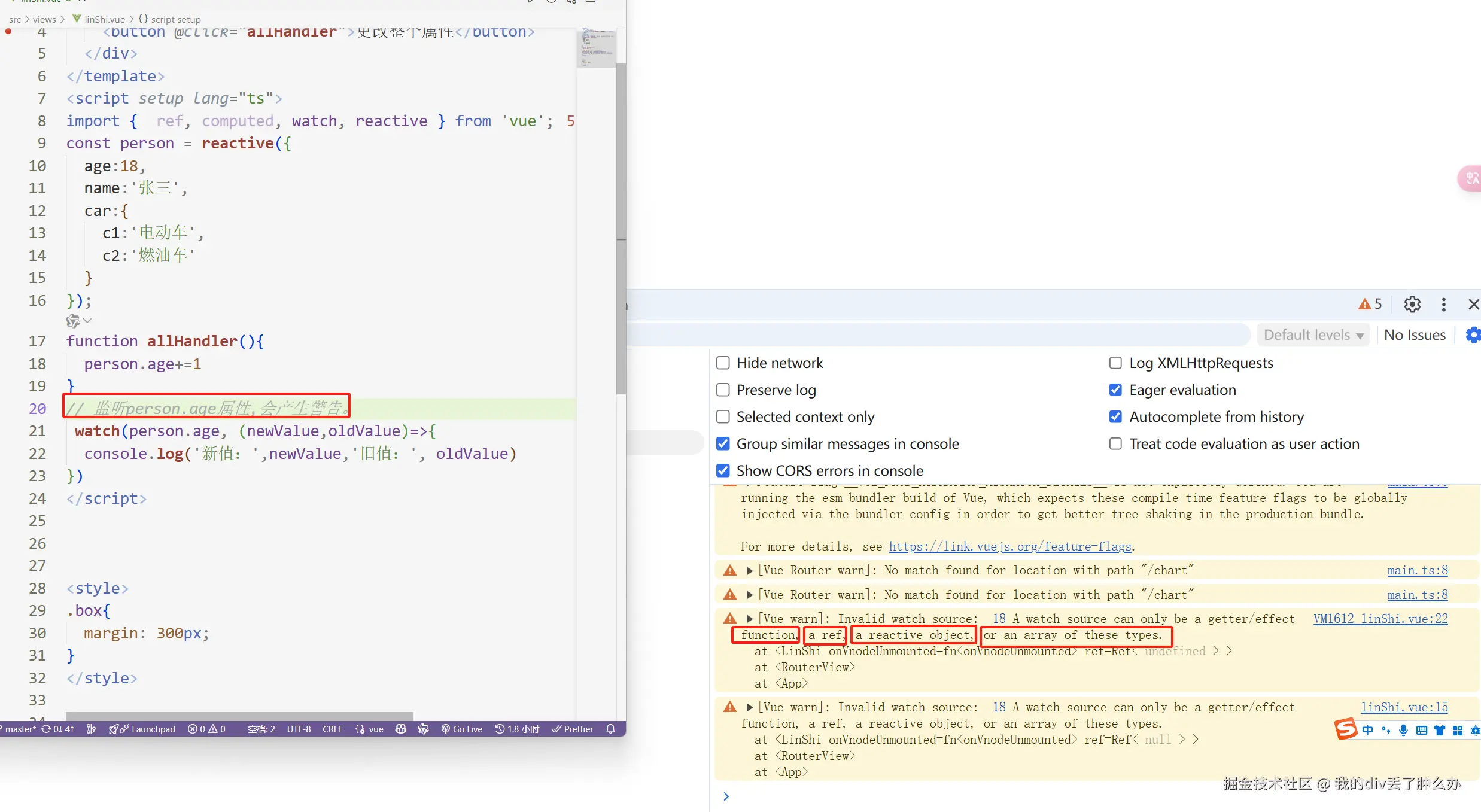This screenshot has width=1481, height=812.
Task: Toggle Preserve log checkbox
Action: [x=723, y=390]
